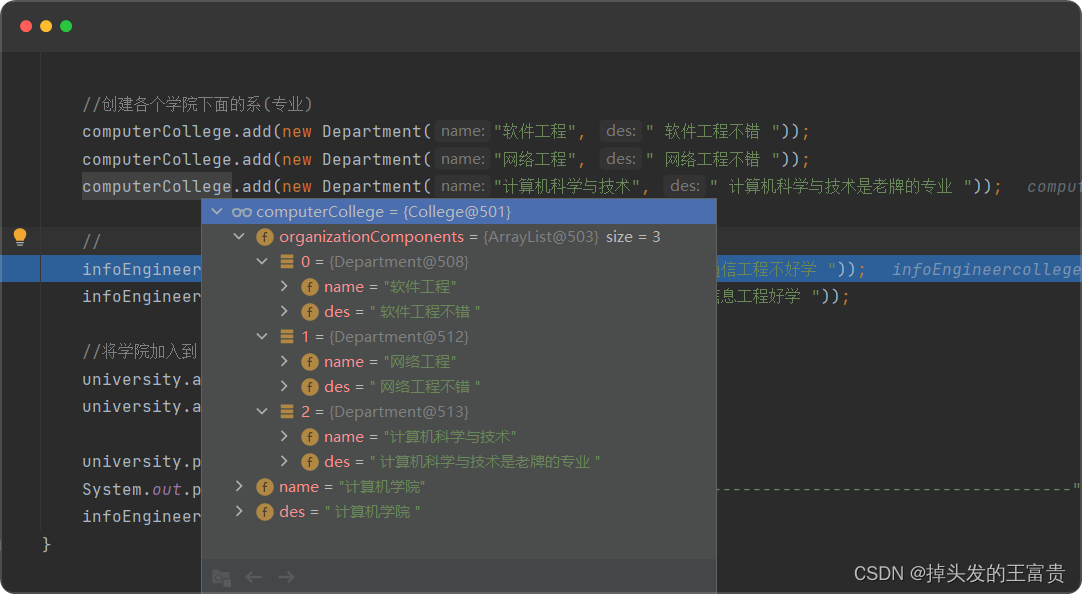Collapse element 1 Department@512
This screenshot has height=594, width=1082.
[262, 337]
